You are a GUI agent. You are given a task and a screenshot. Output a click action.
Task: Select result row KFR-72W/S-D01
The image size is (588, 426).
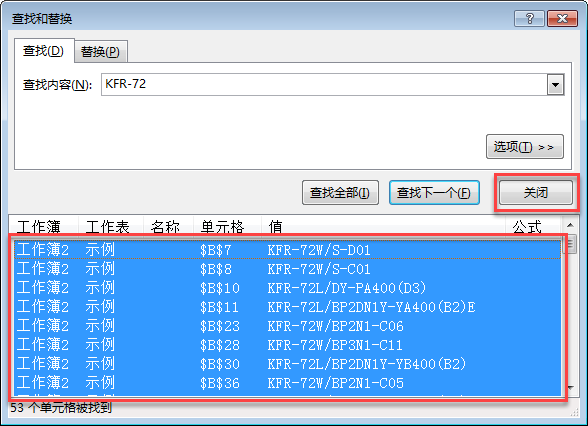click(288, 250)
